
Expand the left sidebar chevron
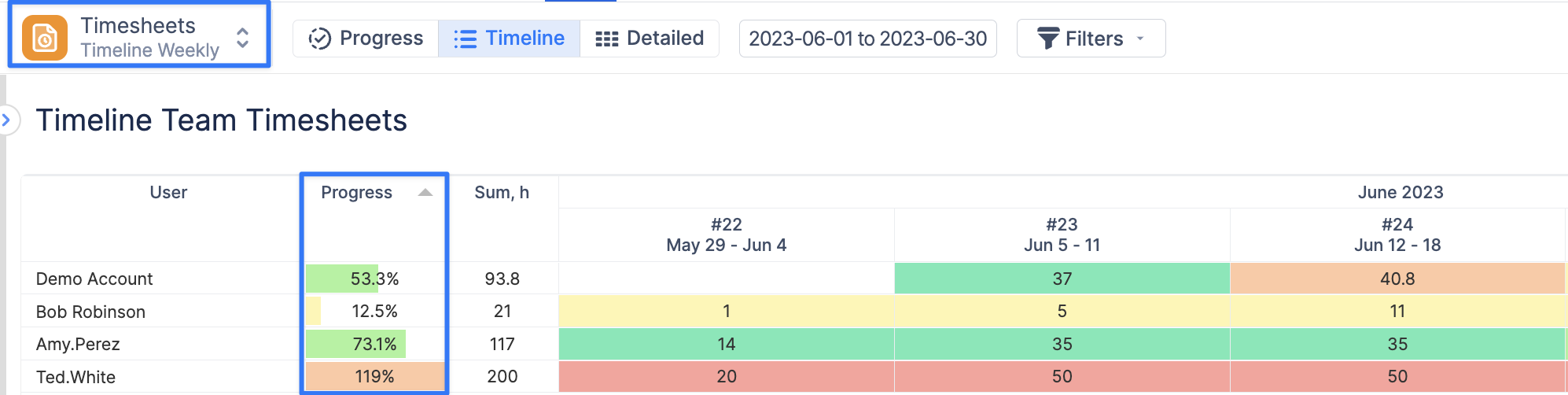pyautogui.click(x=6, y=120)
